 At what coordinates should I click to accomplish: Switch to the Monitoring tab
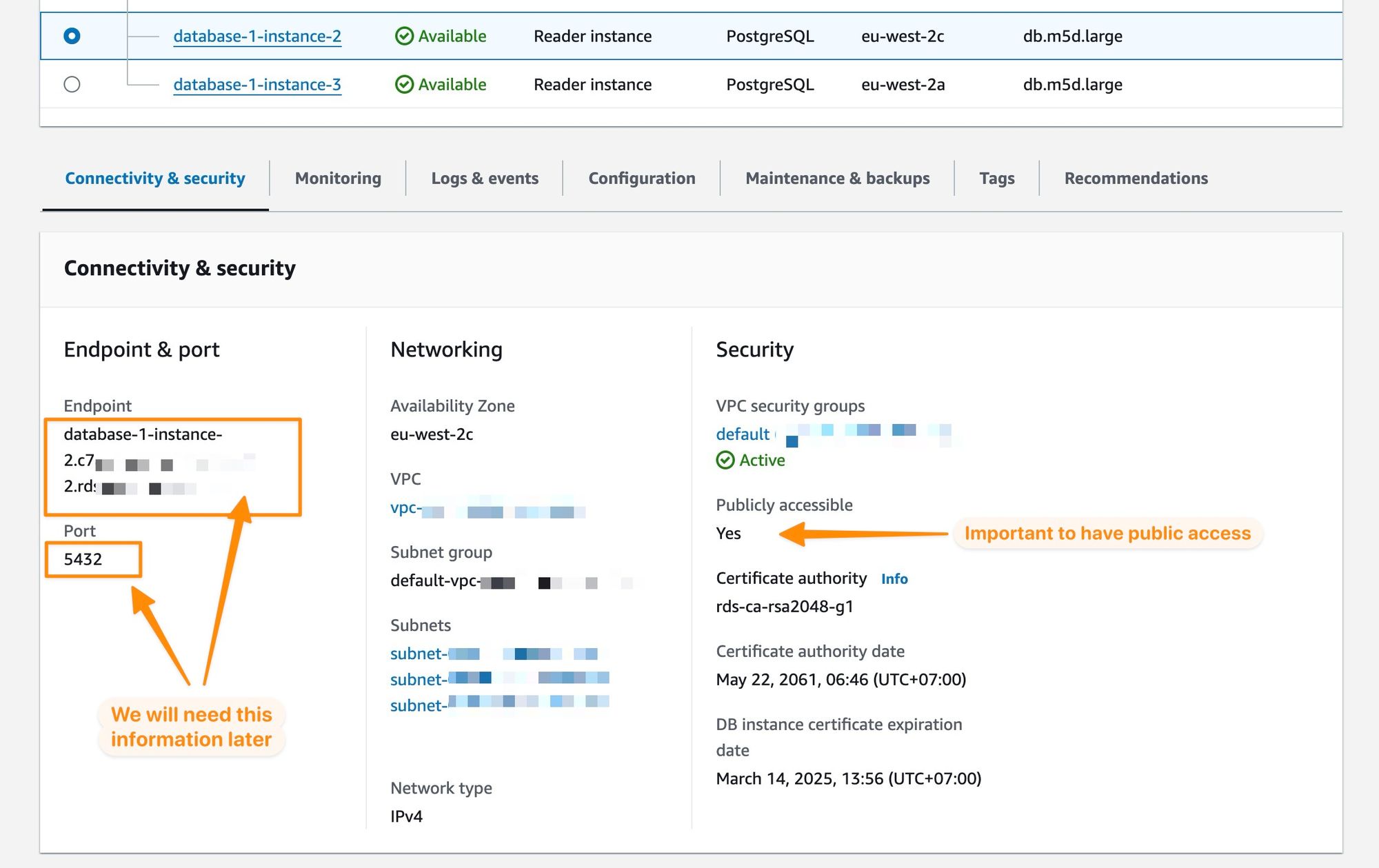337,178
